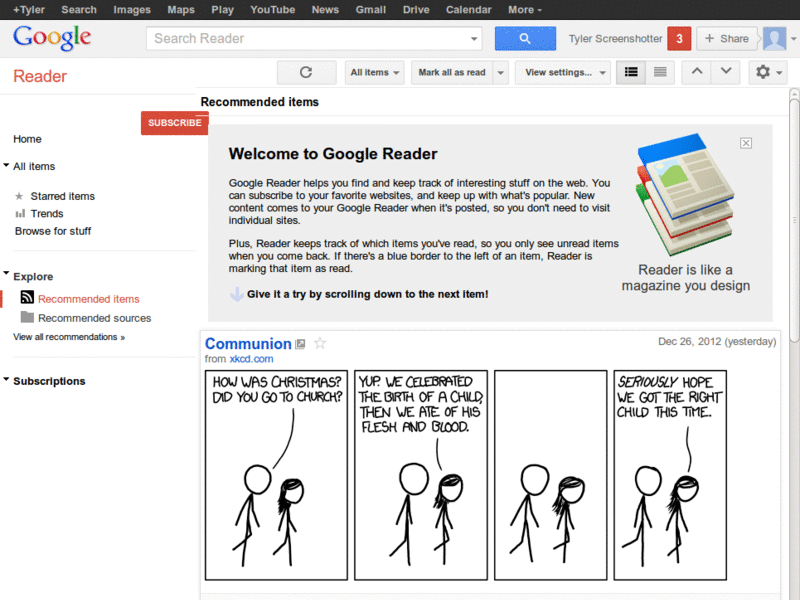
Task: Refresh the feed with the reload icon
Action: tap(306, 72)
